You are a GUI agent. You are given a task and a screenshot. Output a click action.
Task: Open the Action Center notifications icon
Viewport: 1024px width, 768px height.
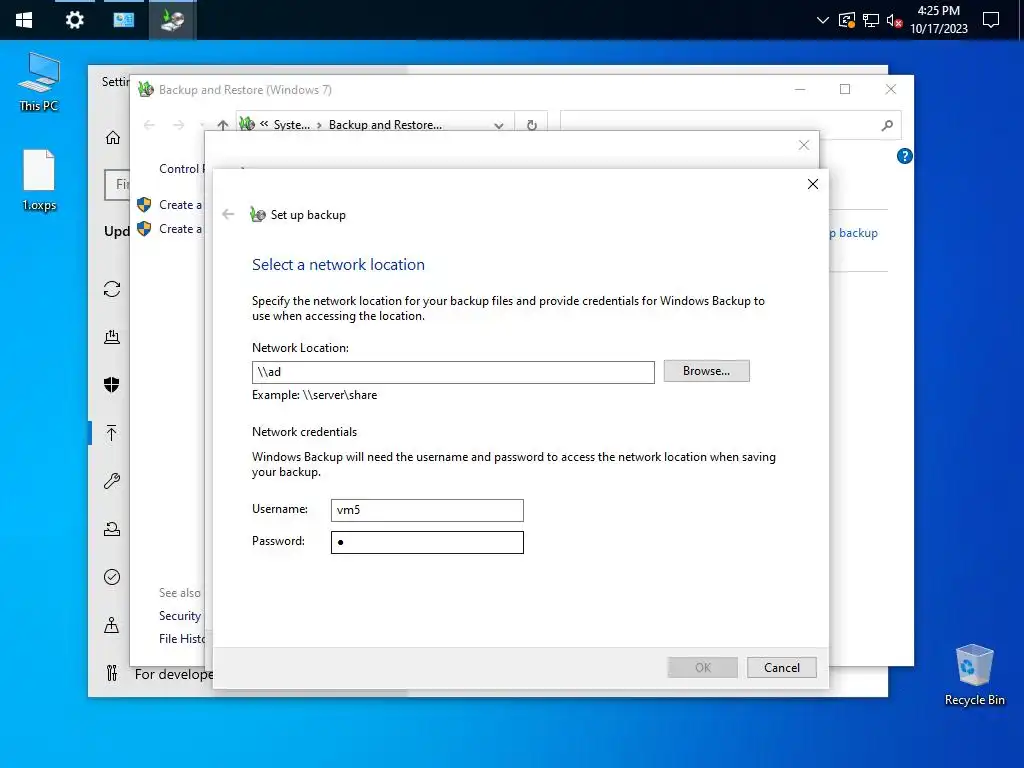991,20
